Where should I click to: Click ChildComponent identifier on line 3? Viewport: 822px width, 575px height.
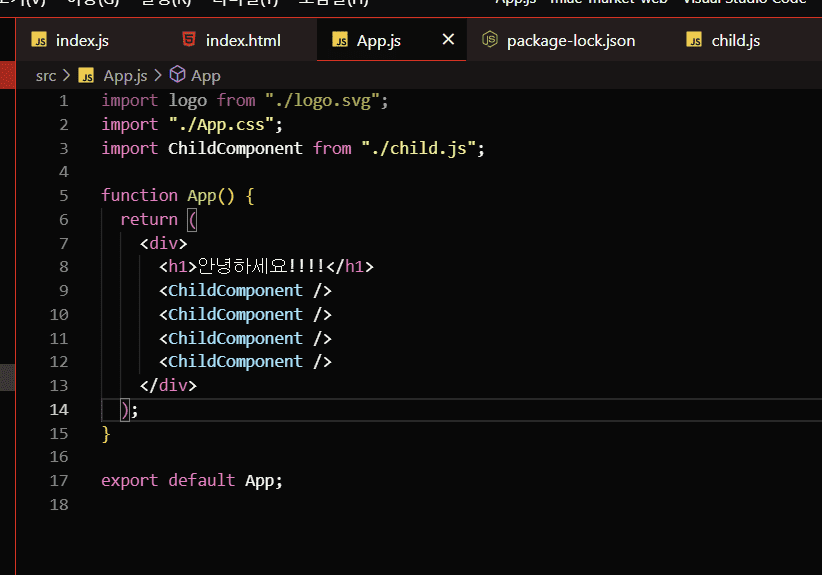click(235, 148)
